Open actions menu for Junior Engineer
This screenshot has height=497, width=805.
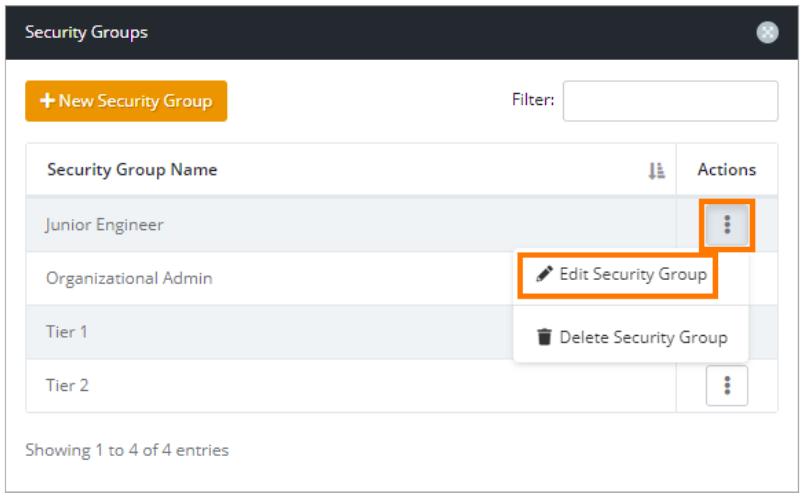click(x=726, y=225)
